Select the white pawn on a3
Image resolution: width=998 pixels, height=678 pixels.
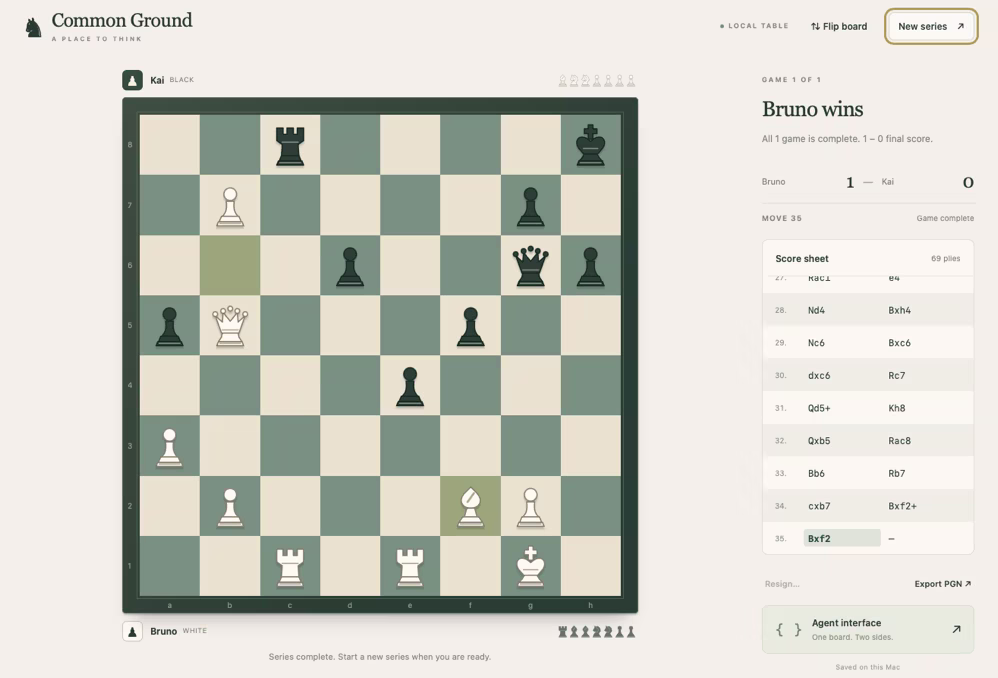tap(169, 447)
